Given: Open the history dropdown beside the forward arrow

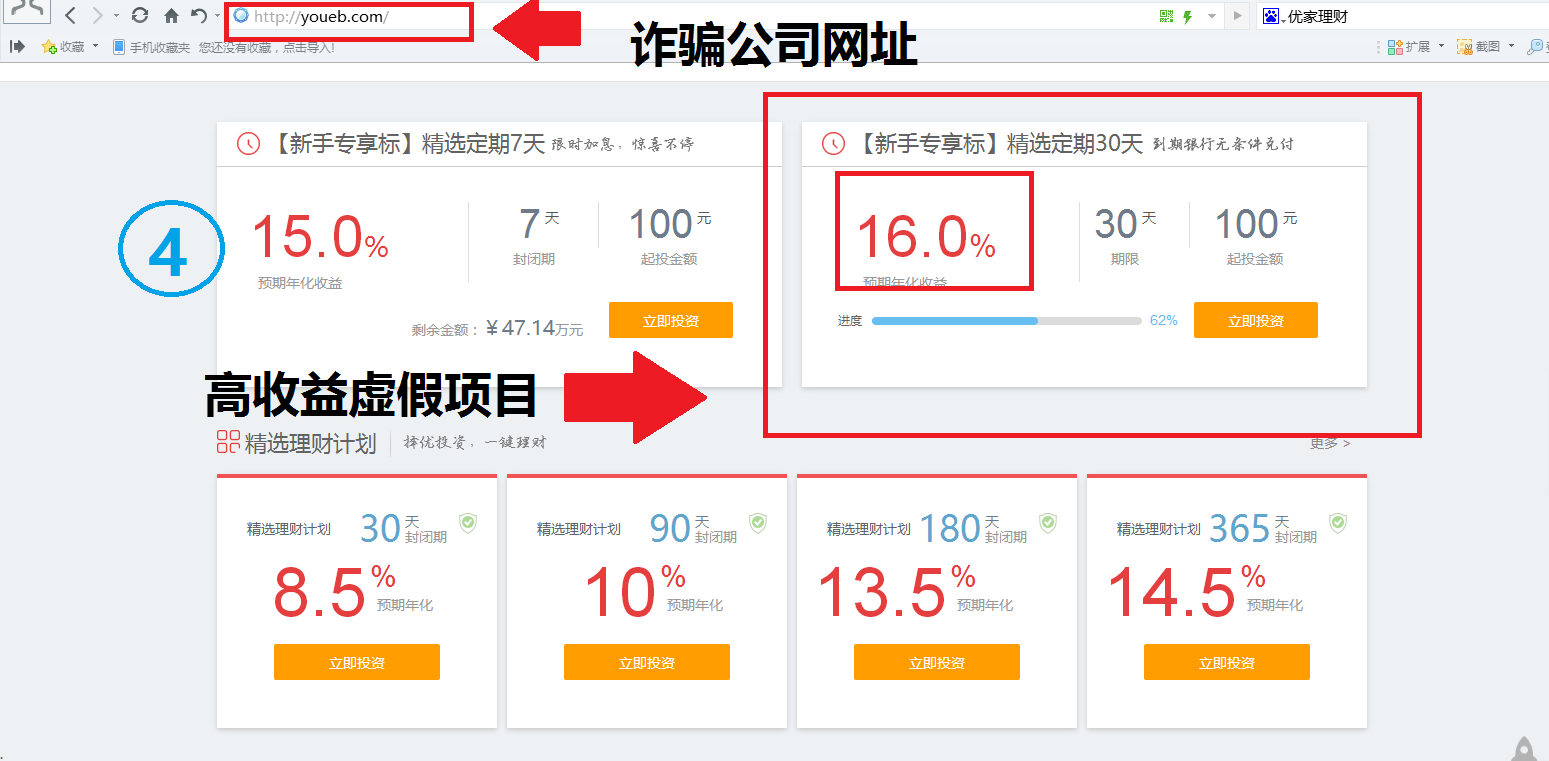Looking at the screenshot, I should pyautogui.click(x=115, y=17).
